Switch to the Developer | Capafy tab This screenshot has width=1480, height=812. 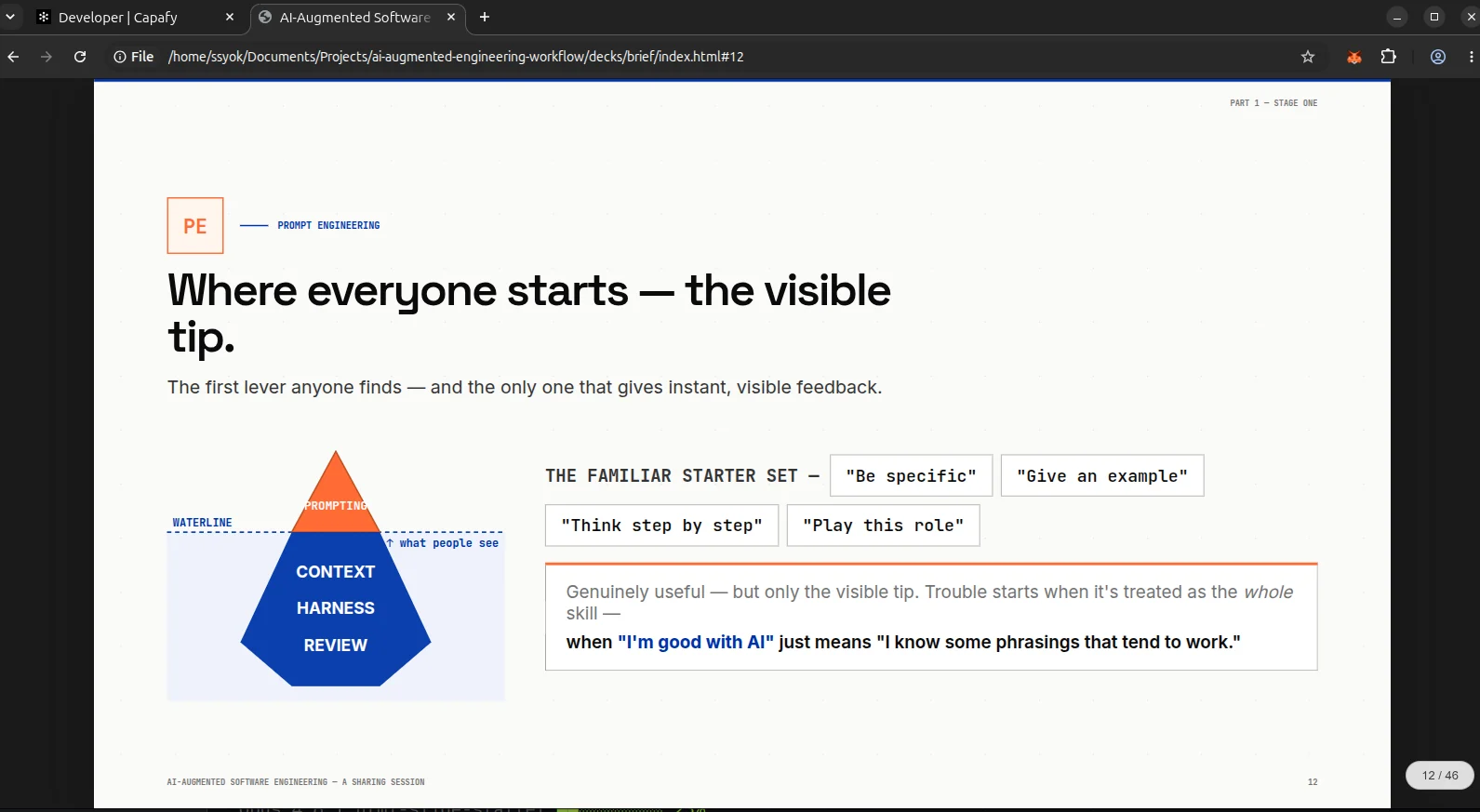point(135,17)
